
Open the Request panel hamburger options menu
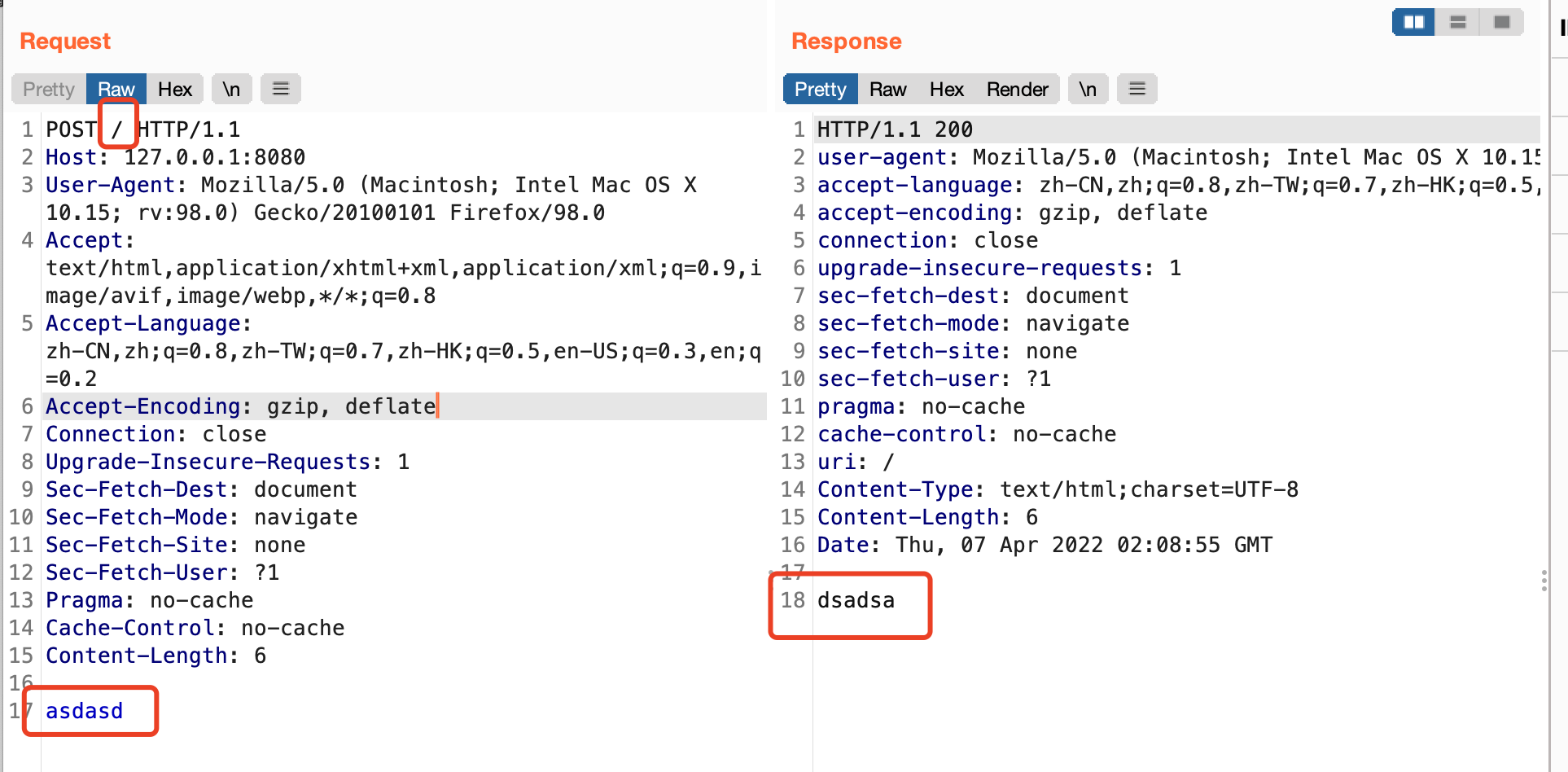(x=281, y=89)
